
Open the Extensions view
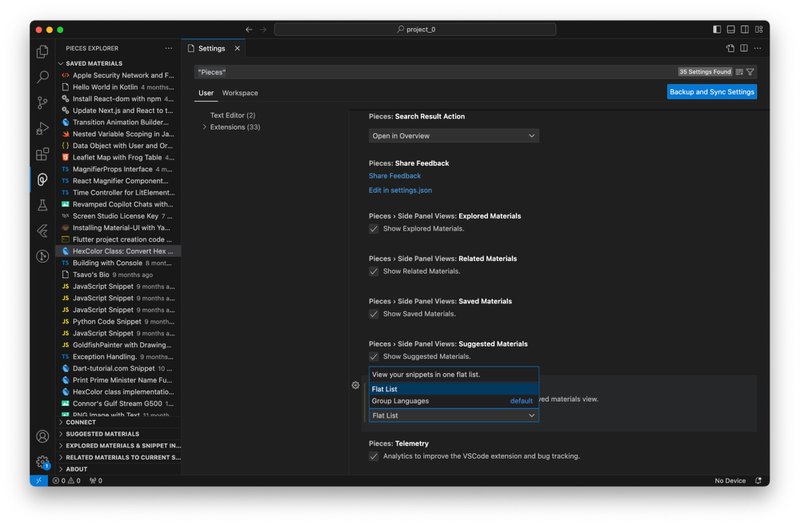[42, 154]
